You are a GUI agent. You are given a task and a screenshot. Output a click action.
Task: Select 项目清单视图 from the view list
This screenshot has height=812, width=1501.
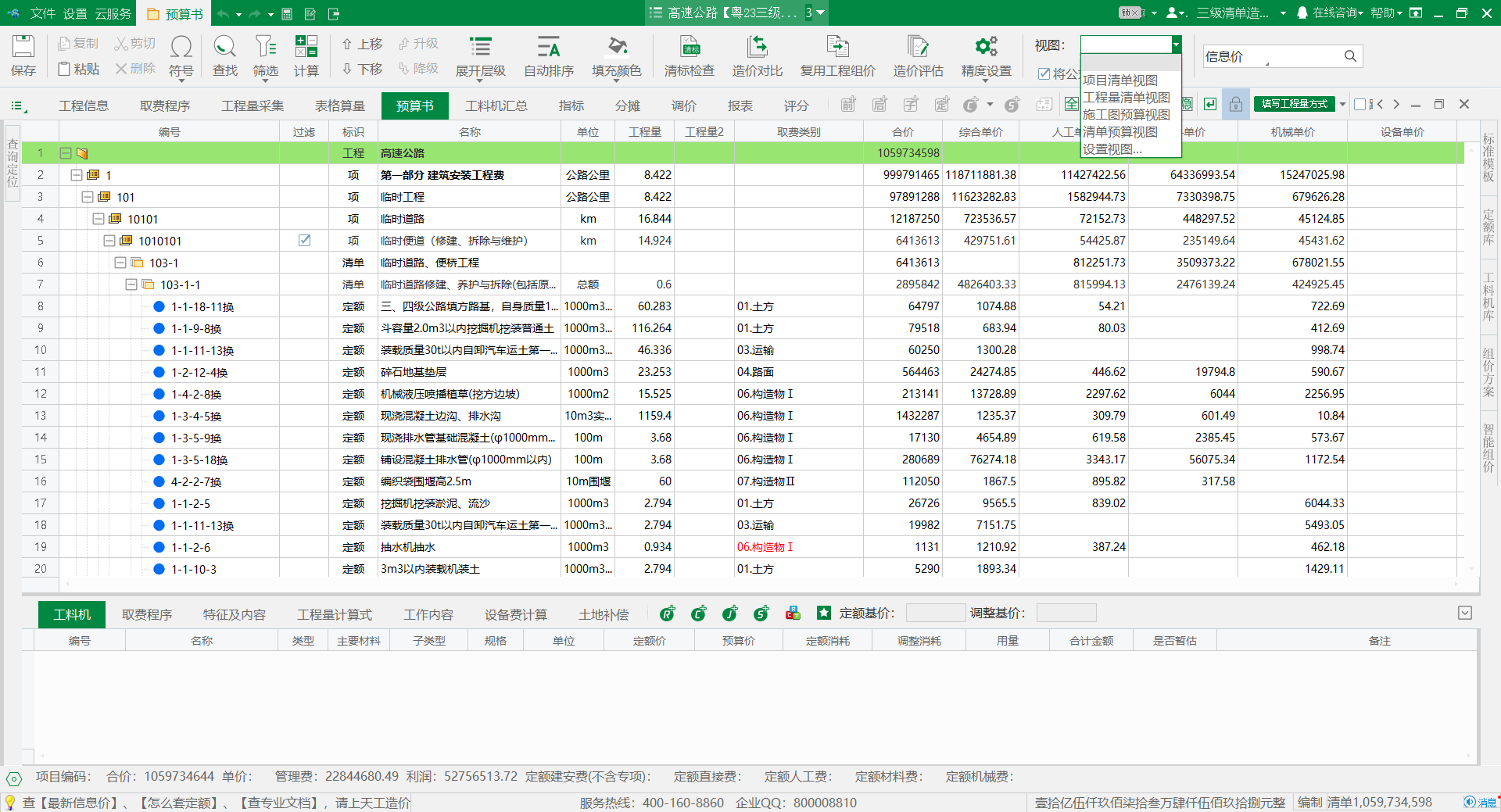point(1130,80)
